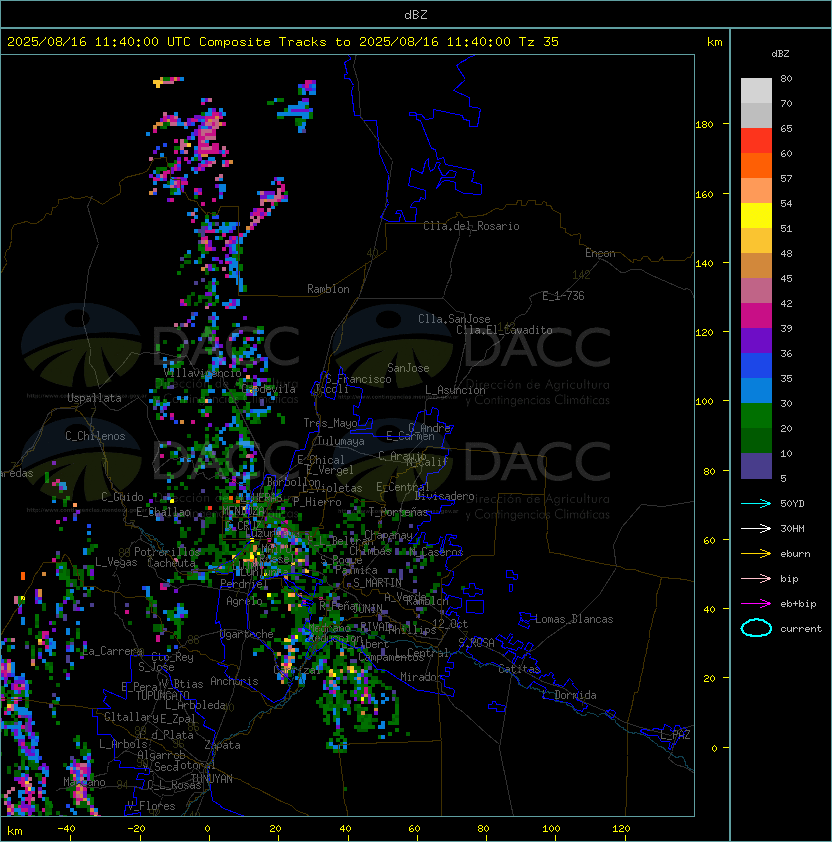Click the 'eburn' legend label

795,554
